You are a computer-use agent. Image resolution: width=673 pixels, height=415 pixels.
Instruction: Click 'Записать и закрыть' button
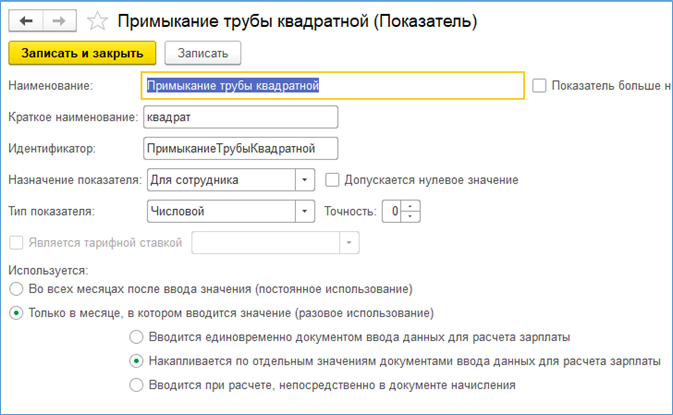[x=82, y=52]
